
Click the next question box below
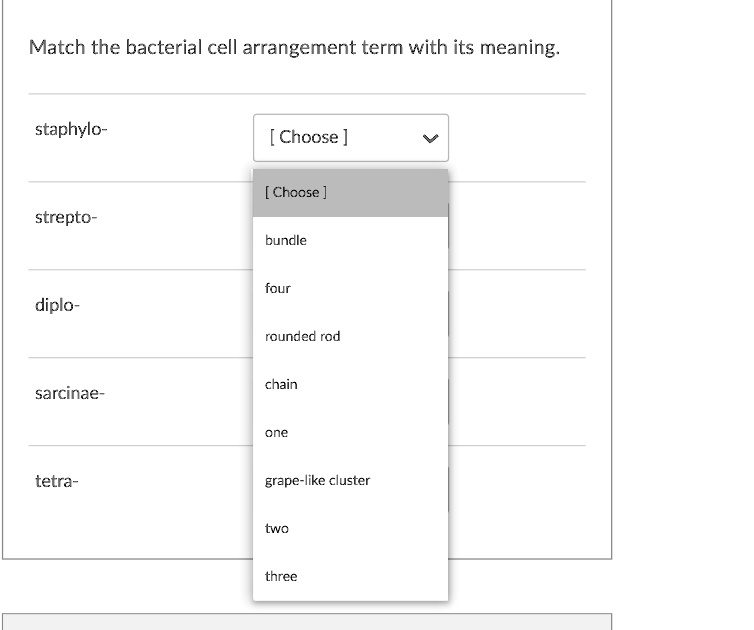[x=306, y=621]
